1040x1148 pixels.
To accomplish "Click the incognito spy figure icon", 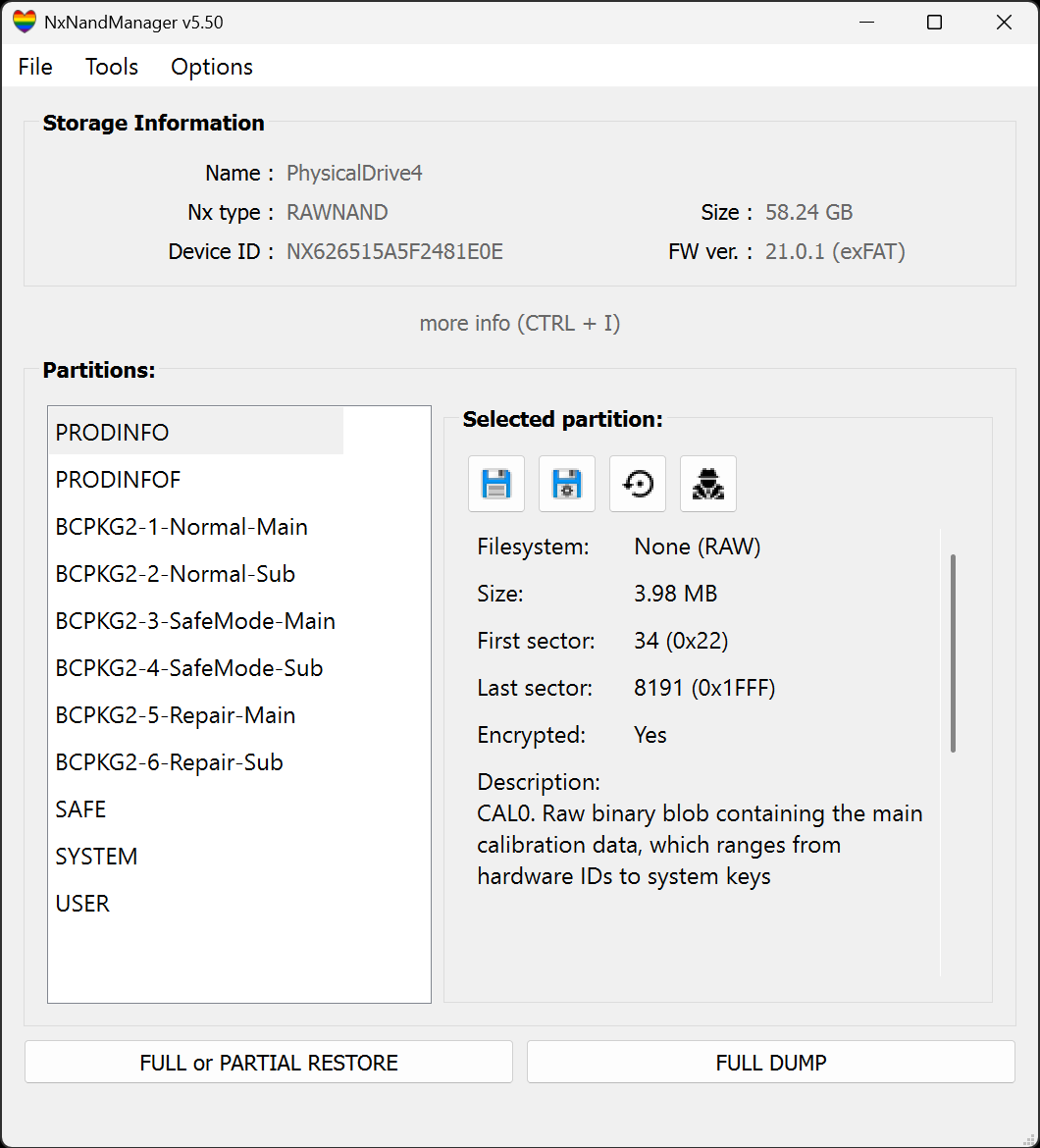I will point(708,484).
